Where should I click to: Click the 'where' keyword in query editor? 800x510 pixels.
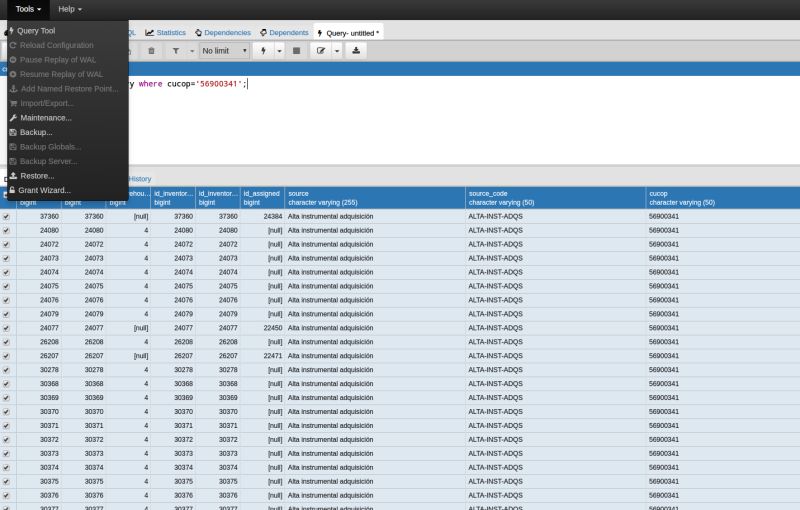(151, 84)
